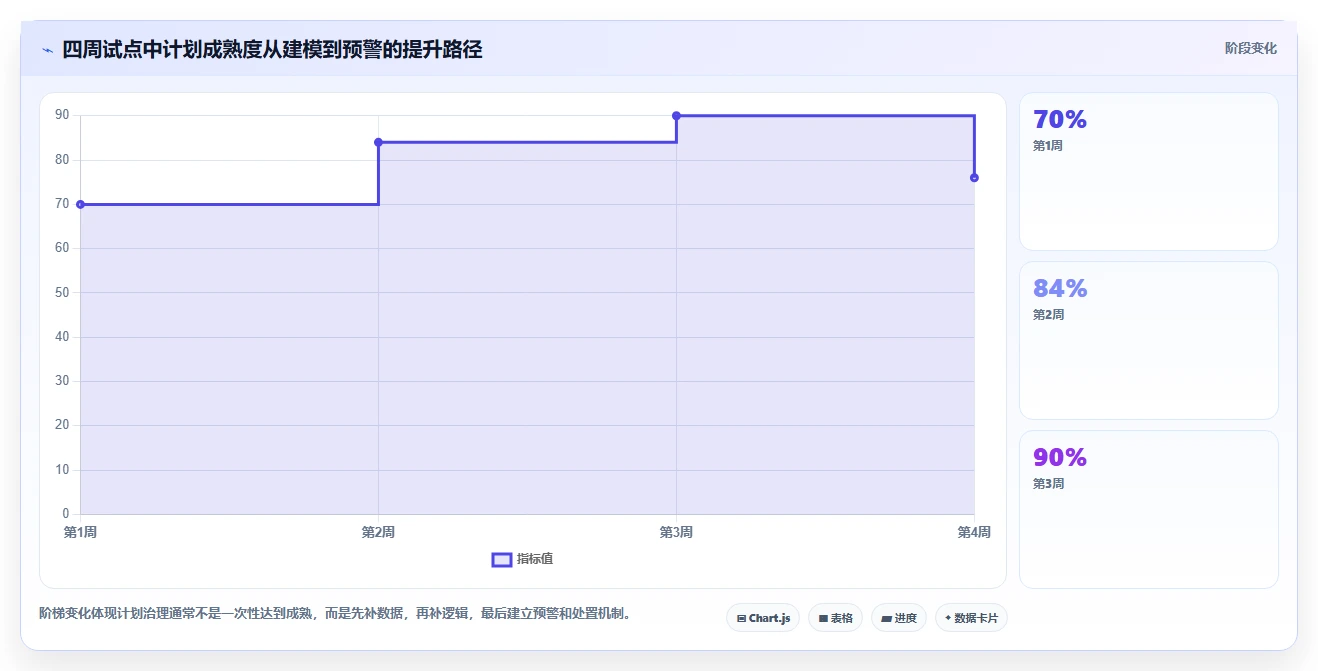This screenshot has width=1318, height=671.
Task: Click the y-axis label 90
Action: click(62, 115)
